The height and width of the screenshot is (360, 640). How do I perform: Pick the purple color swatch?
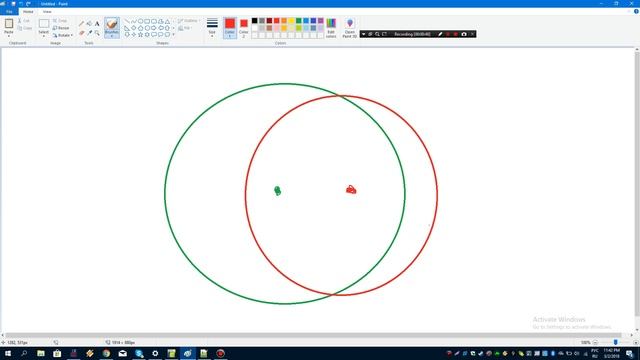coord(320,21)
